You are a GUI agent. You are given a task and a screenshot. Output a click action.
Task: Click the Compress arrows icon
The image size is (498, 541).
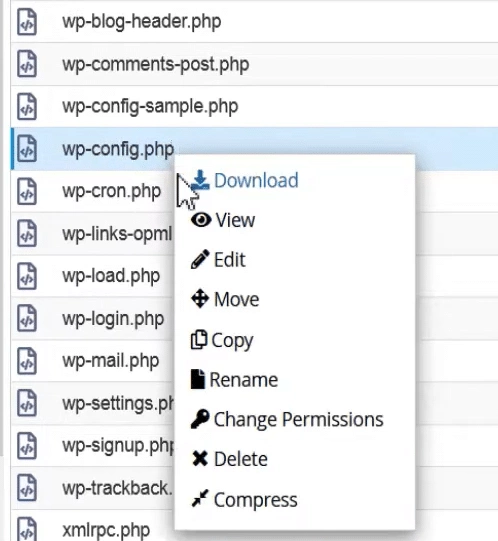200,498
